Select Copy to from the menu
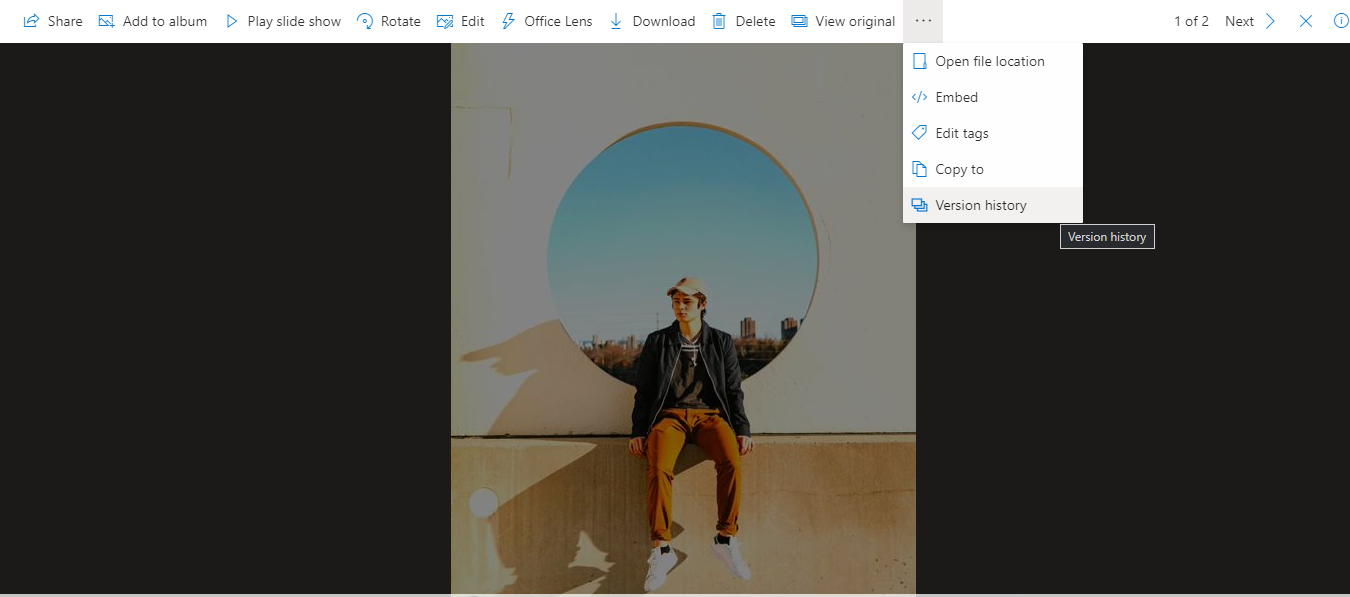Screen dimensions: 1350x597 tap(959, 168)
